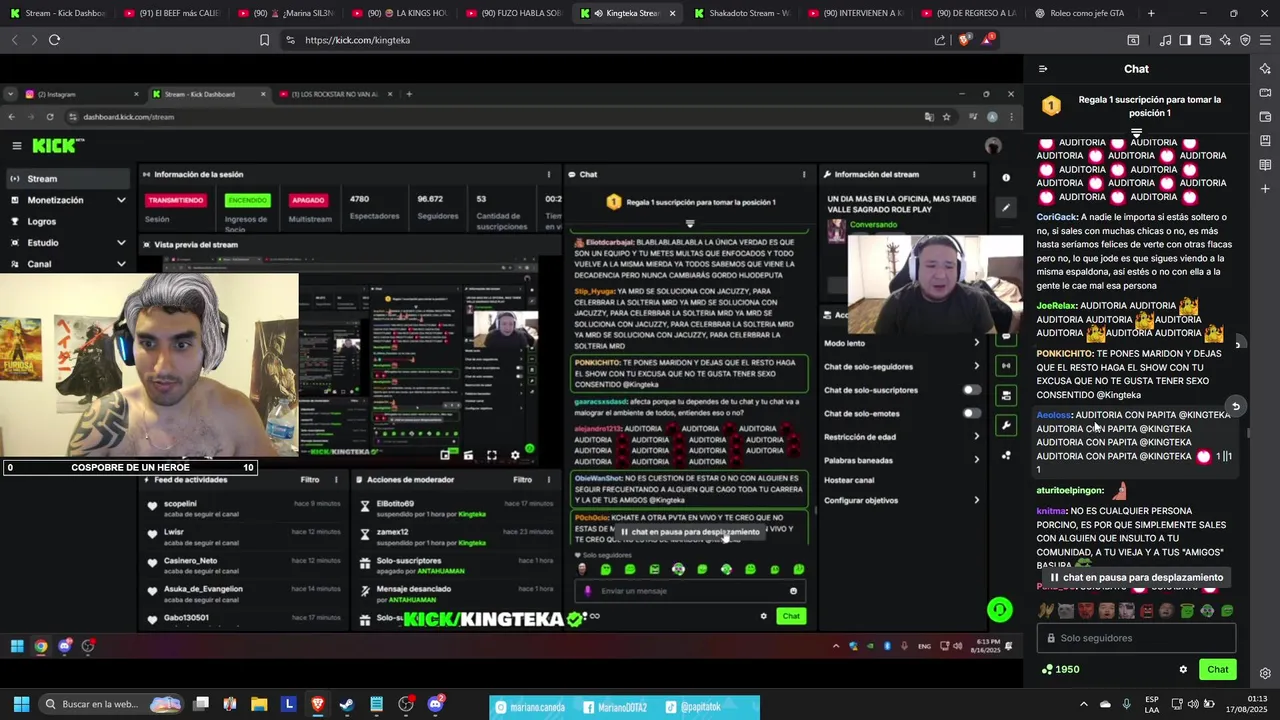The width and height of the screenshot is (1280, 720).
Task: Go back to the previous page
Action: (x=14, y=40)
